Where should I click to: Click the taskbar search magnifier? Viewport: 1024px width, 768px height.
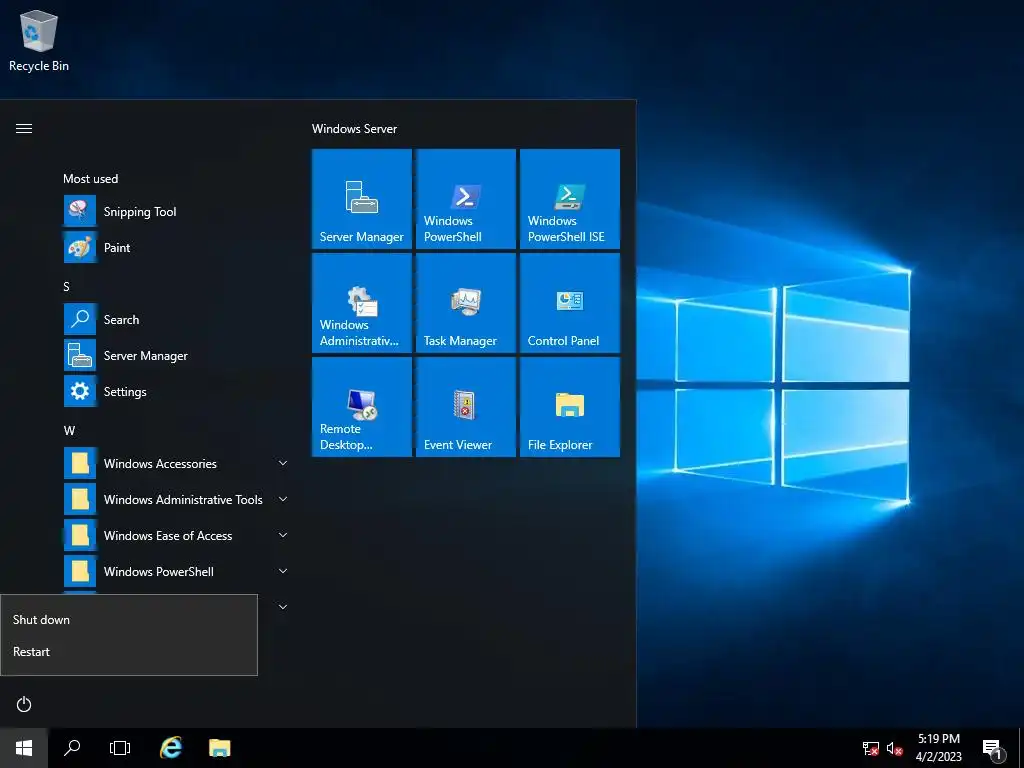[72, 748]
